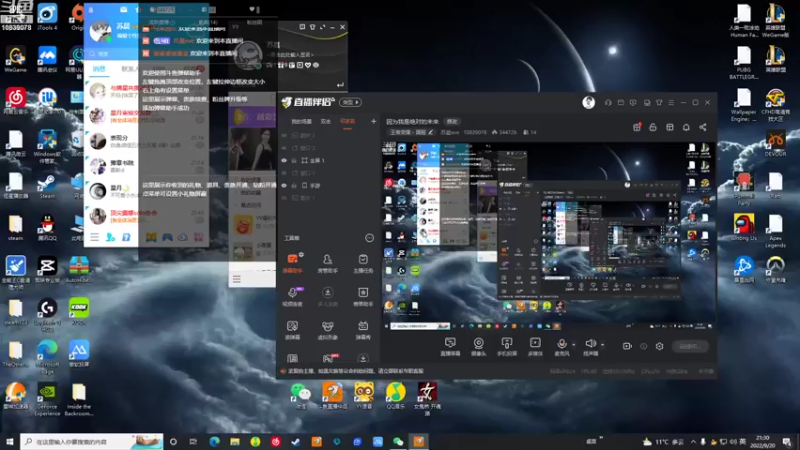Image resolution: width=800 pixels, height=450 pixels.
Task: Select the Among Us desktop icon
Action: pyautogui.click(x=744, y=227)
